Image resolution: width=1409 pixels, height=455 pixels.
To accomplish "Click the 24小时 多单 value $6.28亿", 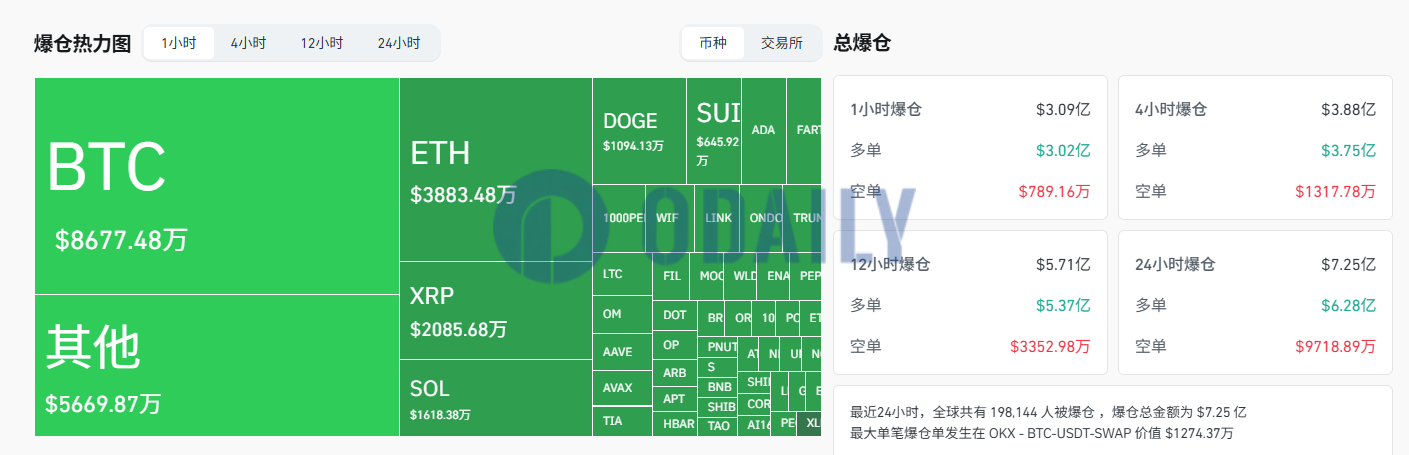I will click(1348, 306).
